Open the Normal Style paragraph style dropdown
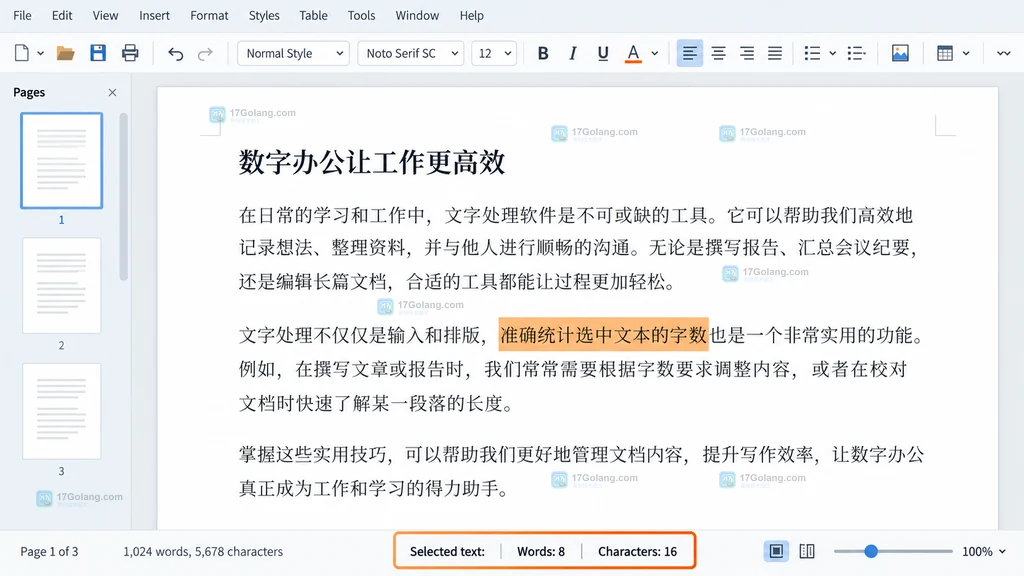The height and width of the screenshot is (576, 1024). (293, 54)
